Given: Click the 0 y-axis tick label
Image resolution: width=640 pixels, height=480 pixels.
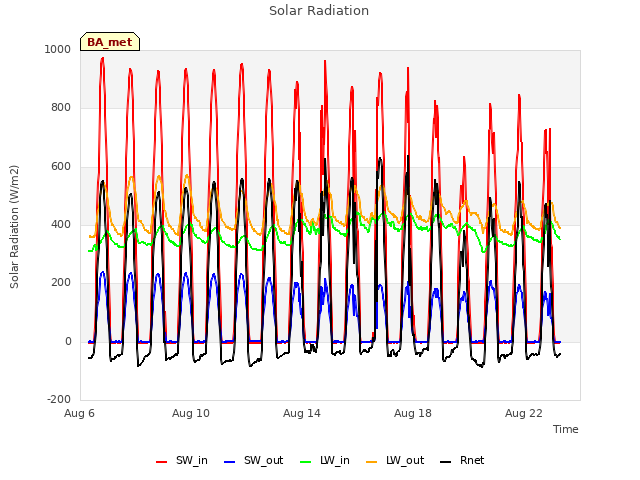Looking at the screenshot, I should (x=68, y=341).
